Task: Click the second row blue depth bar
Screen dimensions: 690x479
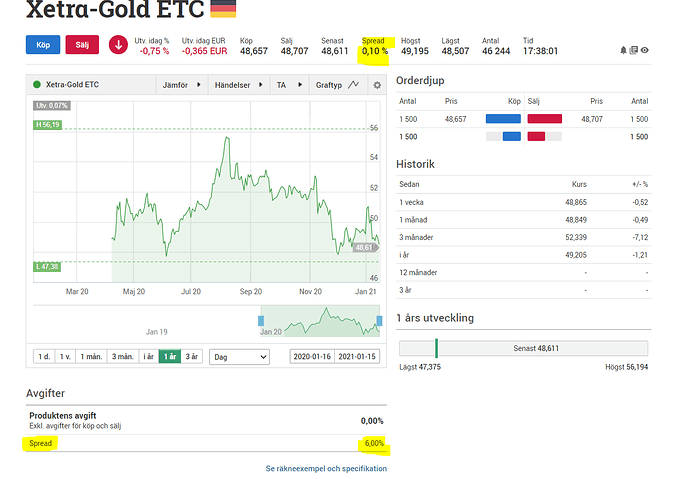Action: point(512,136)
